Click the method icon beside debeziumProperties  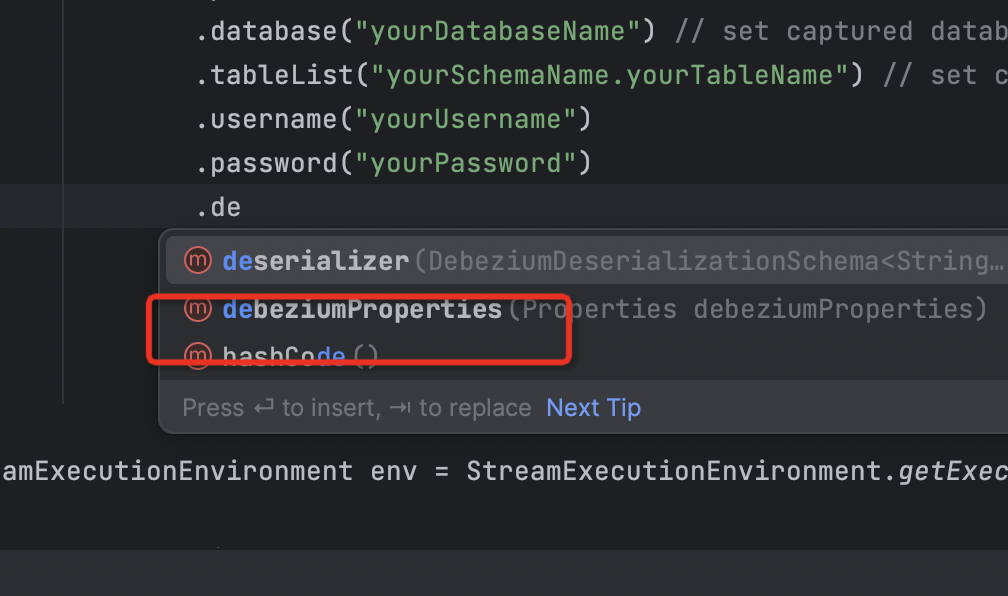click(198, 309)
